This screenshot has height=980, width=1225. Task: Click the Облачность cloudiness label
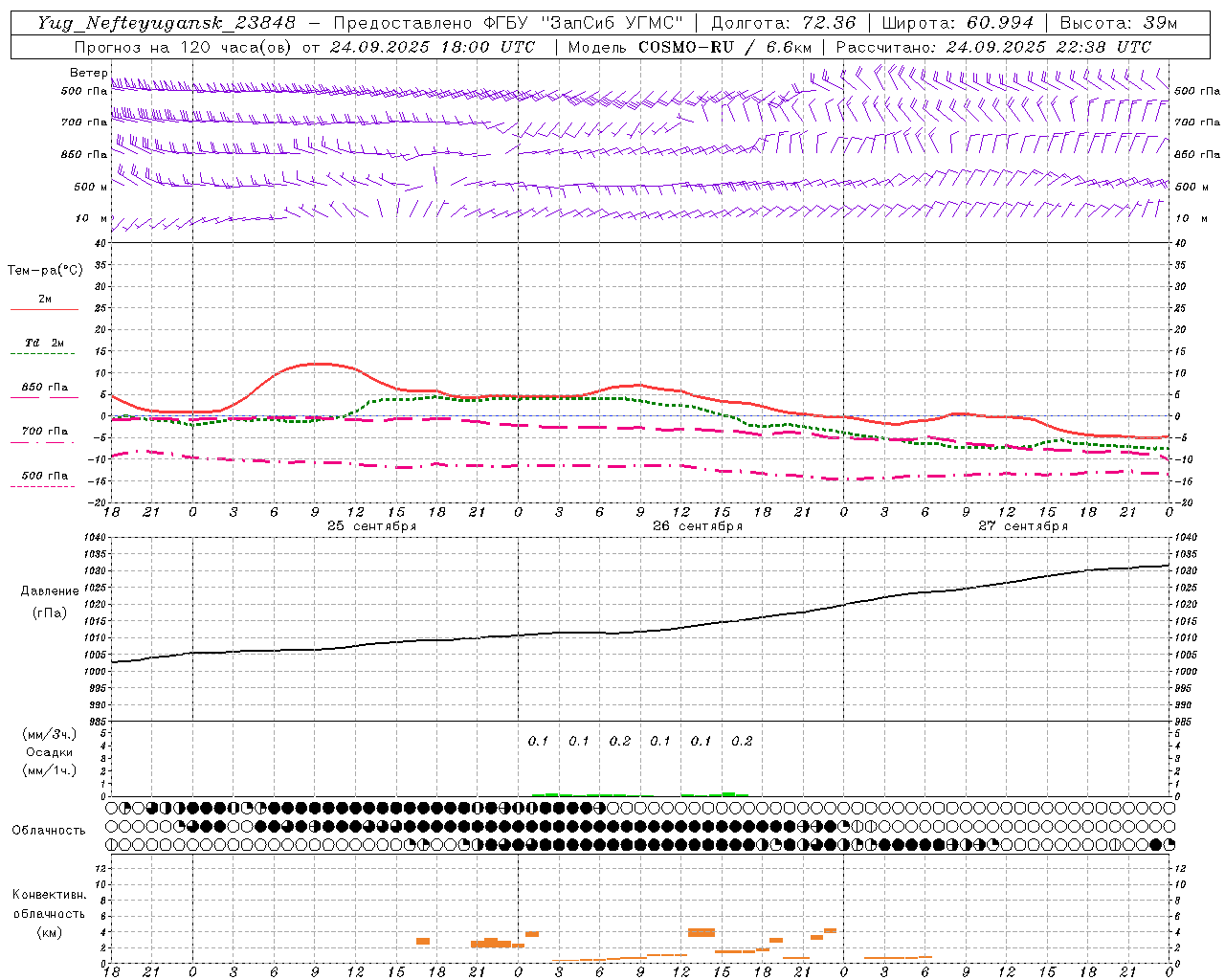pos(48,830)
